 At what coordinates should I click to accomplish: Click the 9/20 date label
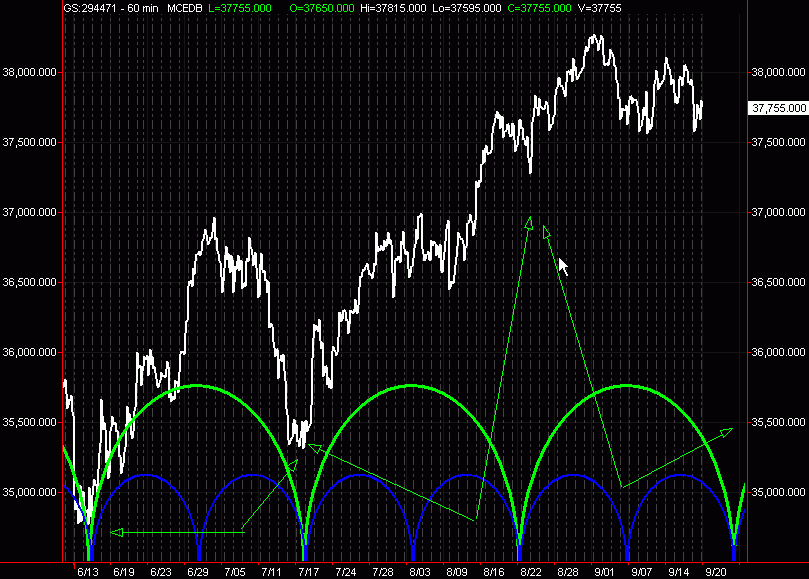[x=715, y=571]
